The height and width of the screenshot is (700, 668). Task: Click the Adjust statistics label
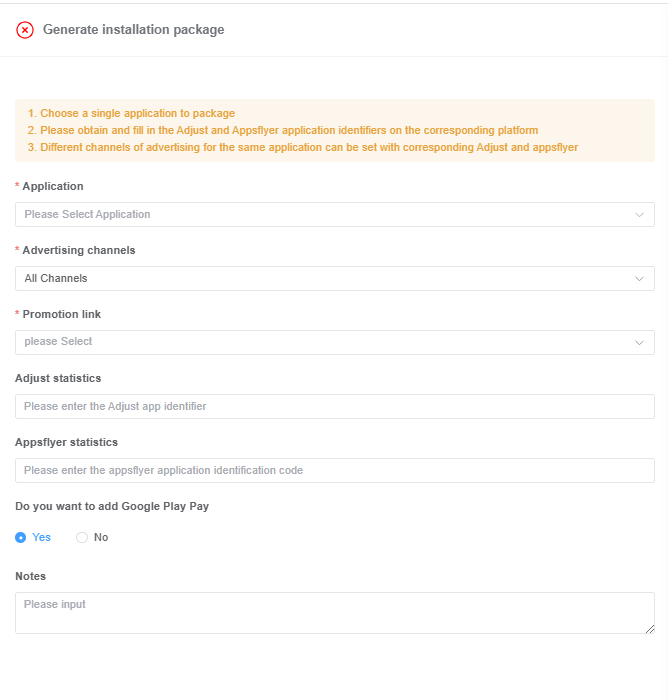coord(58,378)
